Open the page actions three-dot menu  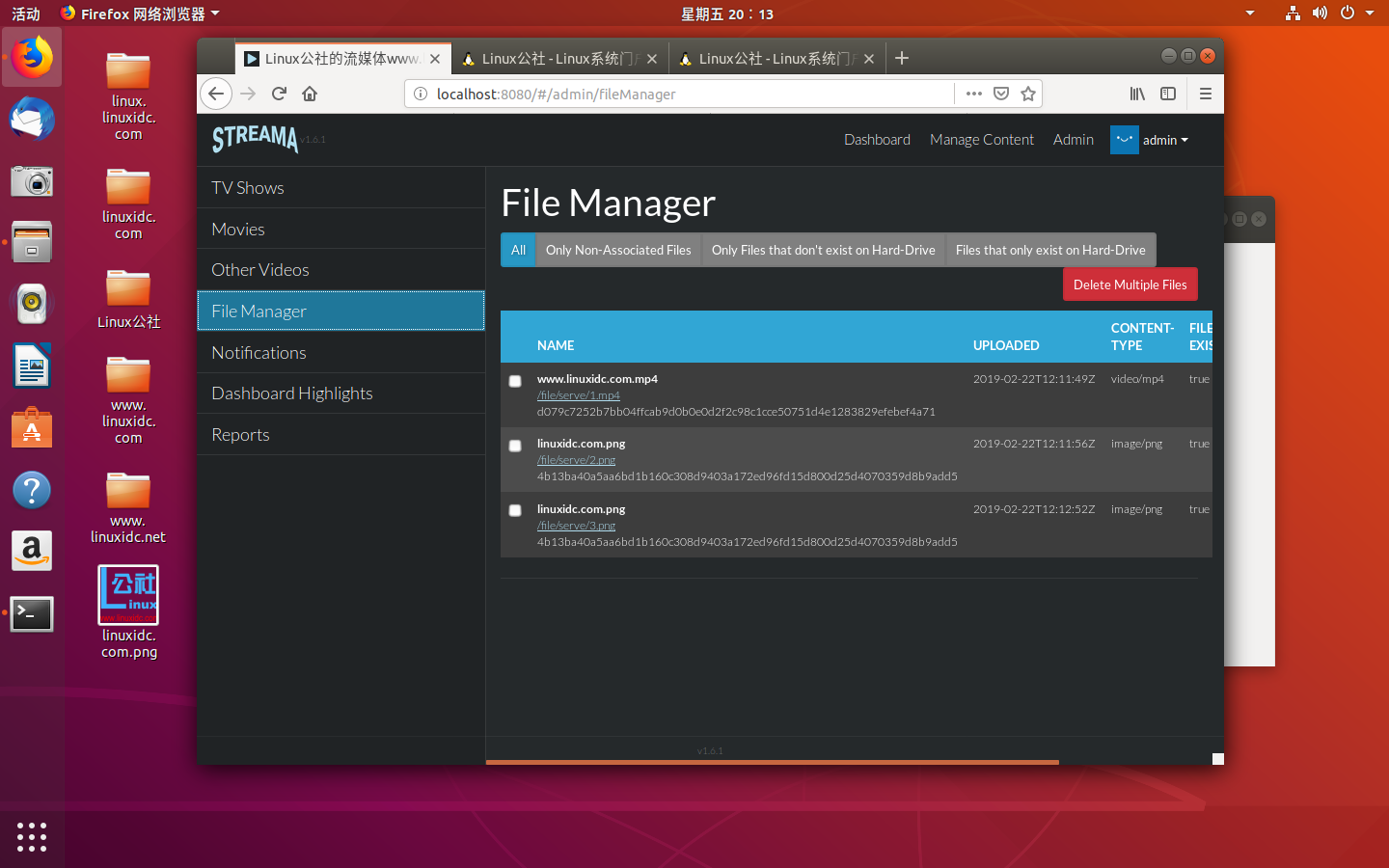click(974, 94)
